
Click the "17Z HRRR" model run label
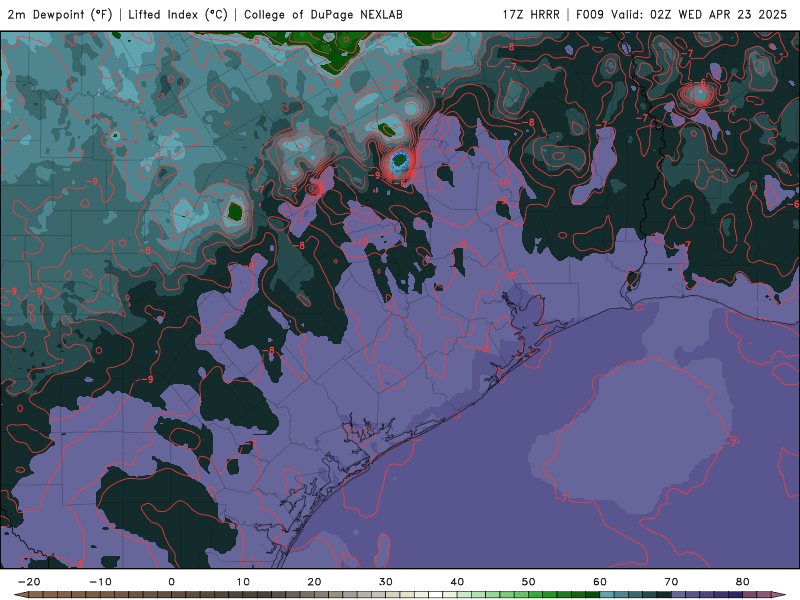531,14
